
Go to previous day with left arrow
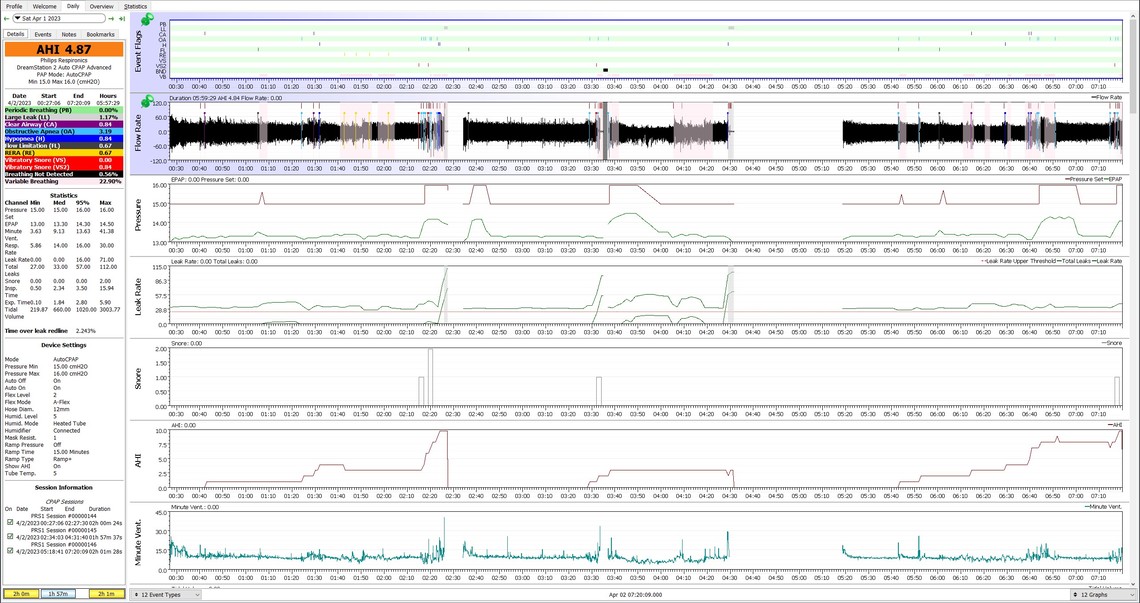[x=7, y=18]
